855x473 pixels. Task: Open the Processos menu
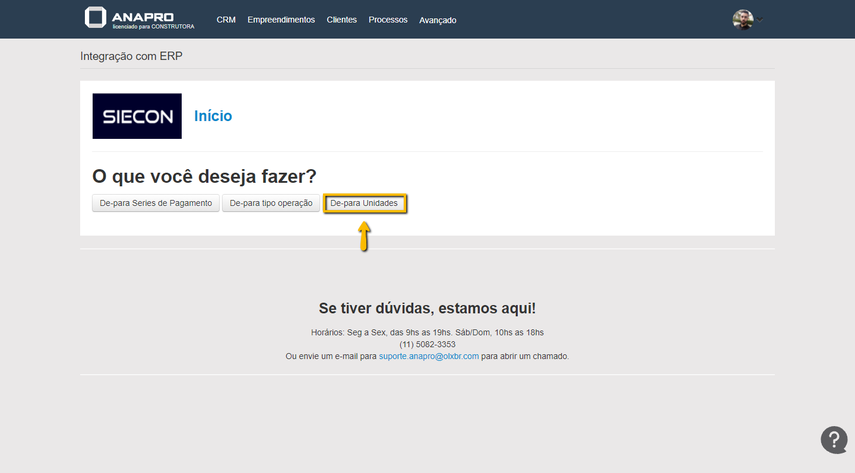(388, 20)
